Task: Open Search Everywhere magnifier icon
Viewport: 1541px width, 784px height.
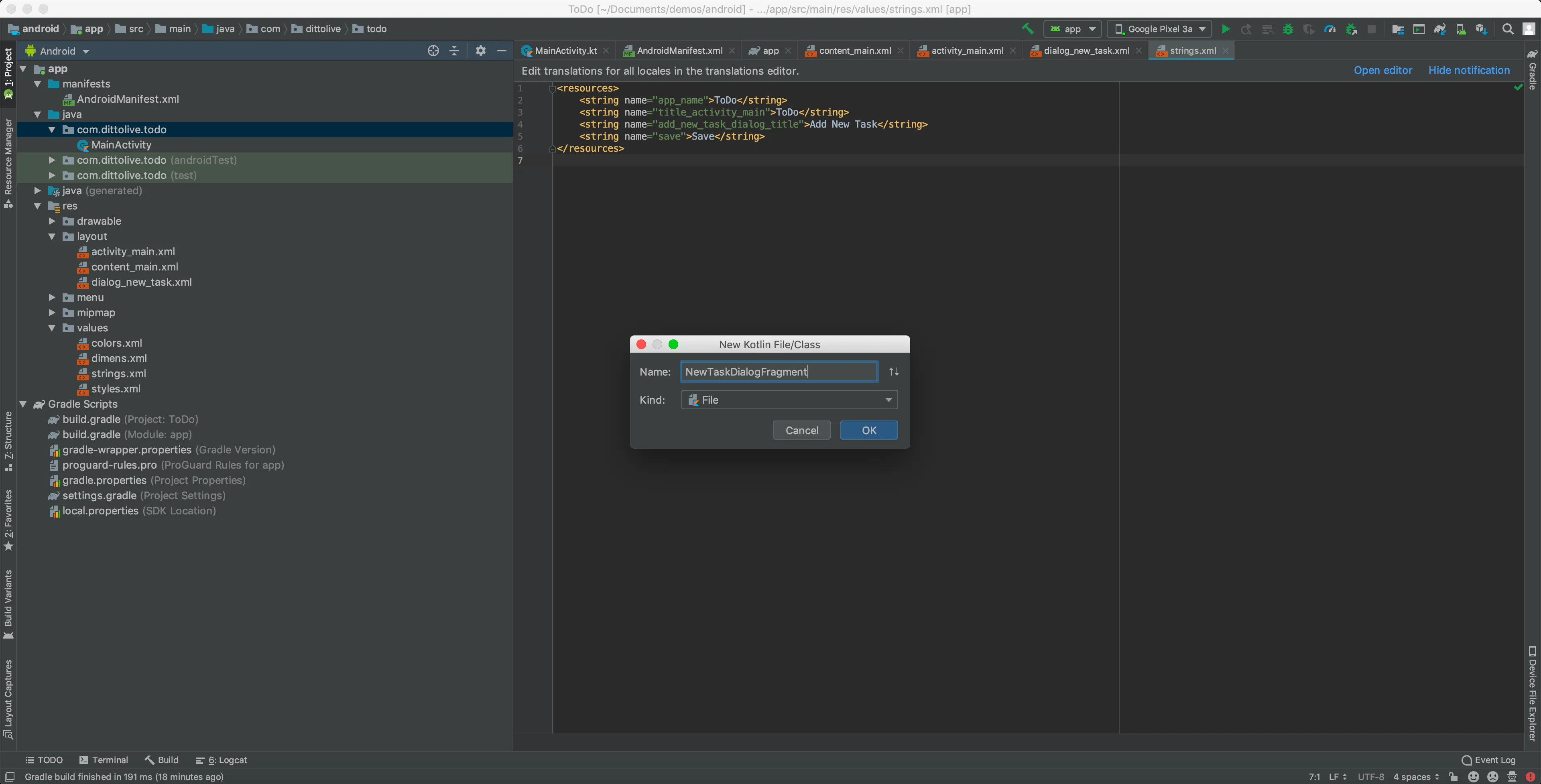Action: point(1508,29)
